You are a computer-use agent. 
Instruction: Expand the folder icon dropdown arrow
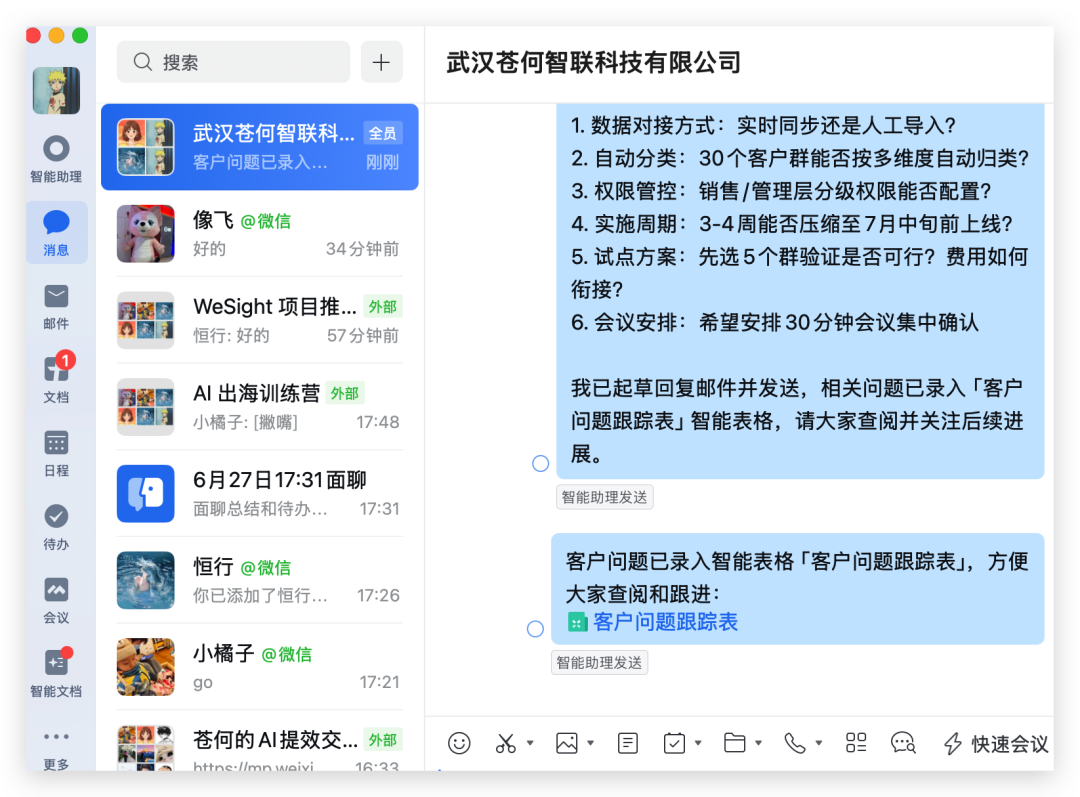pyautogui.click(x=758, y=743)
